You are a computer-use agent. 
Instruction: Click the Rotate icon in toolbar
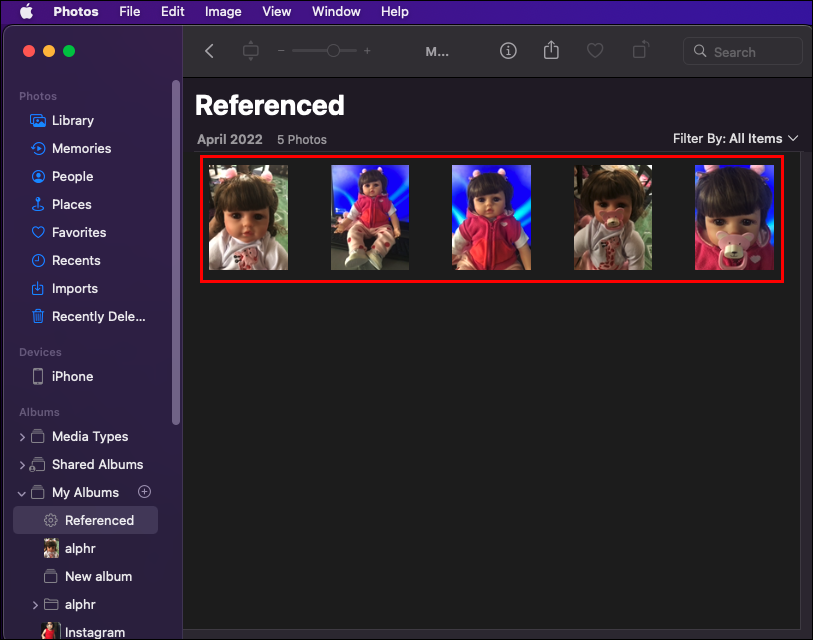(x=641, y=50)
